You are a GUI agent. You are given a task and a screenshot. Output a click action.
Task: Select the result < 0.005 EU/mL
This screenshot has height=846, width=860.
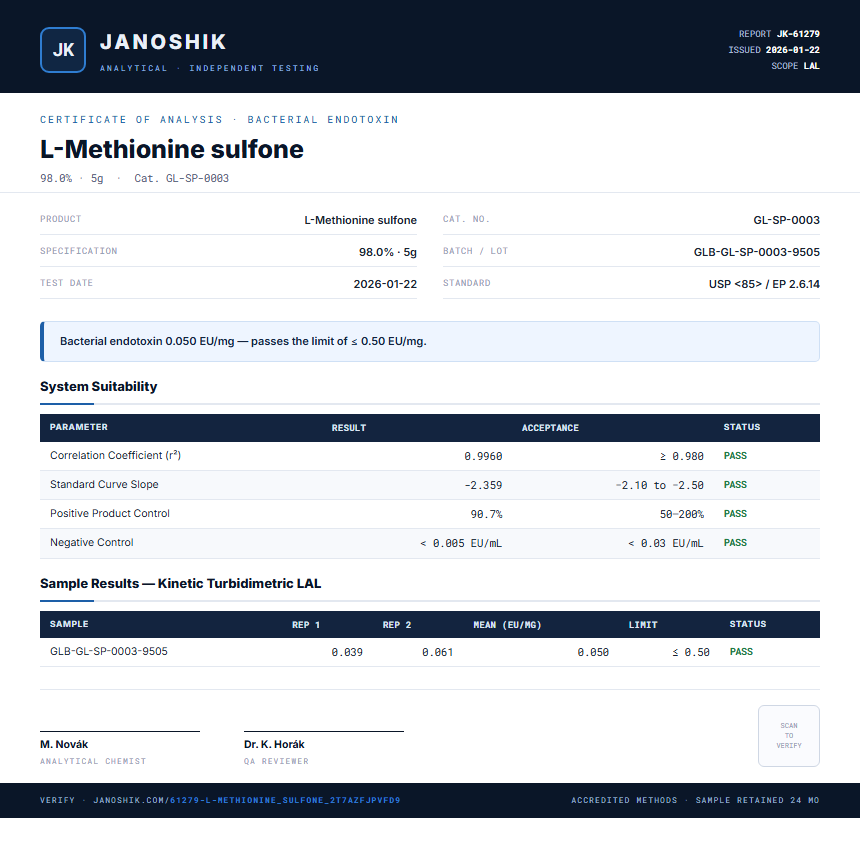click(461, 543)
